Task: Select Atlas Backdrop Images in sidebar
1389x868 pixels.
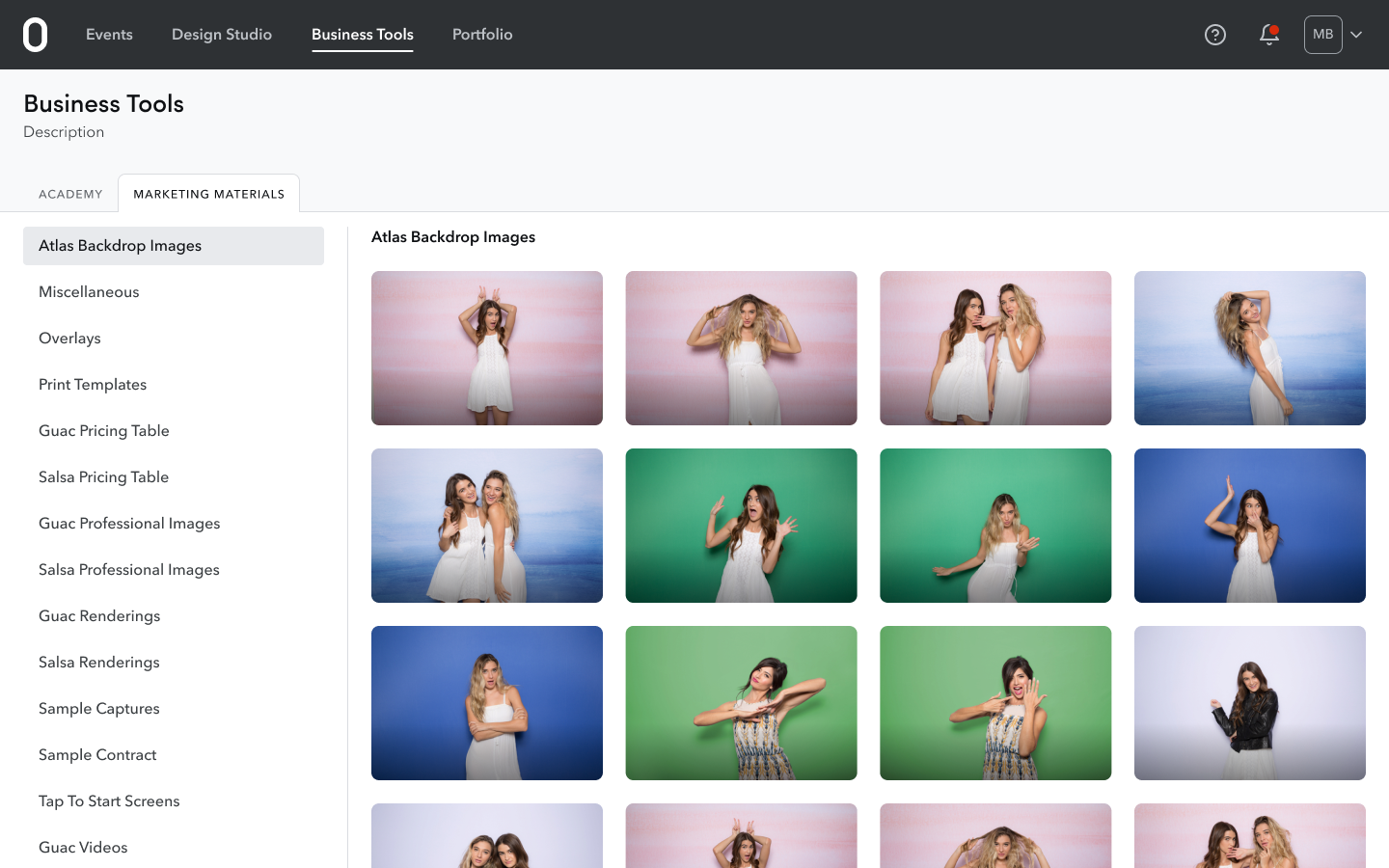Action: 174,246
